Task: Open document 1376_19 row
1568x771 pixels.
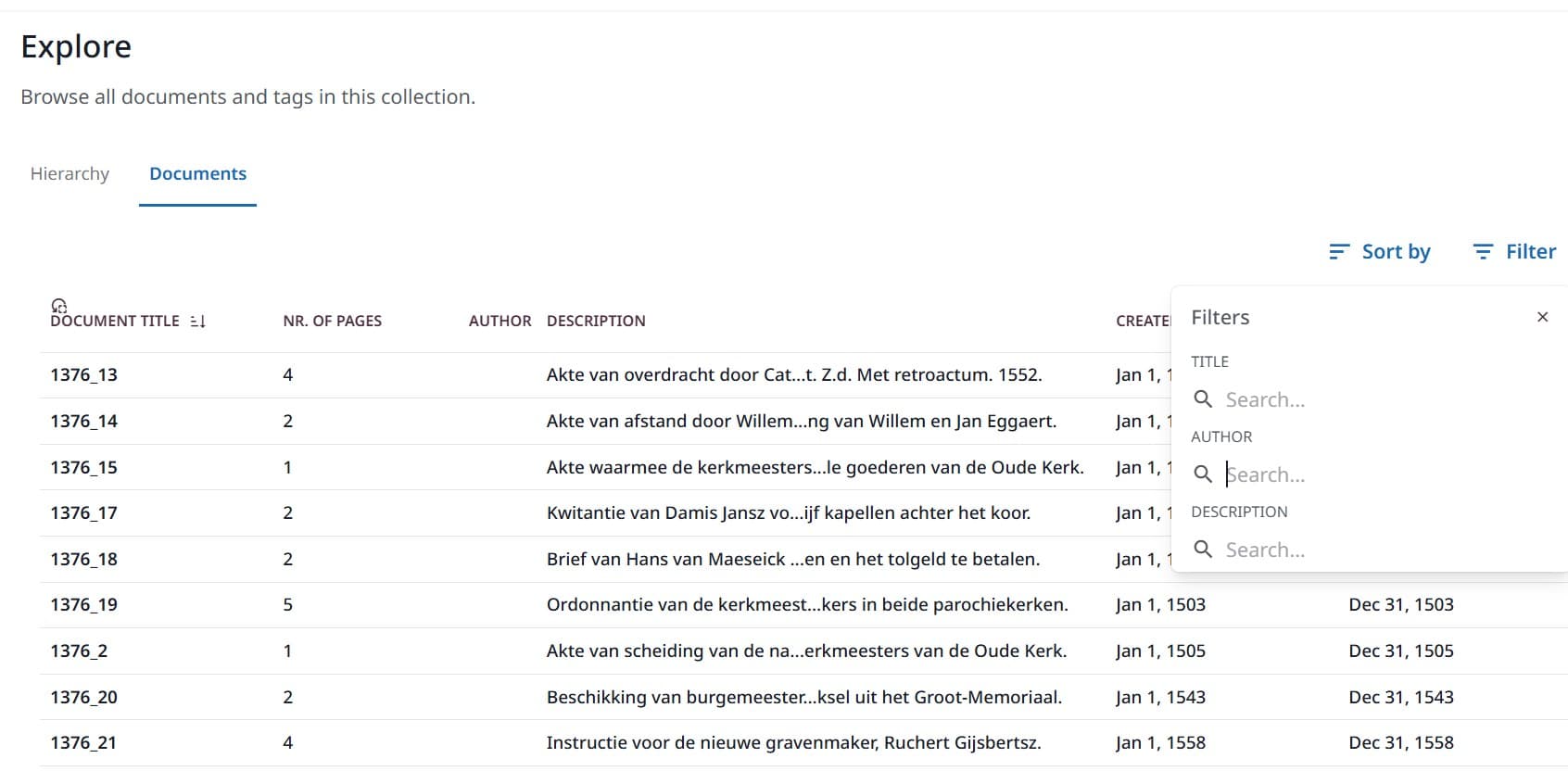Action: coord(83,605)
